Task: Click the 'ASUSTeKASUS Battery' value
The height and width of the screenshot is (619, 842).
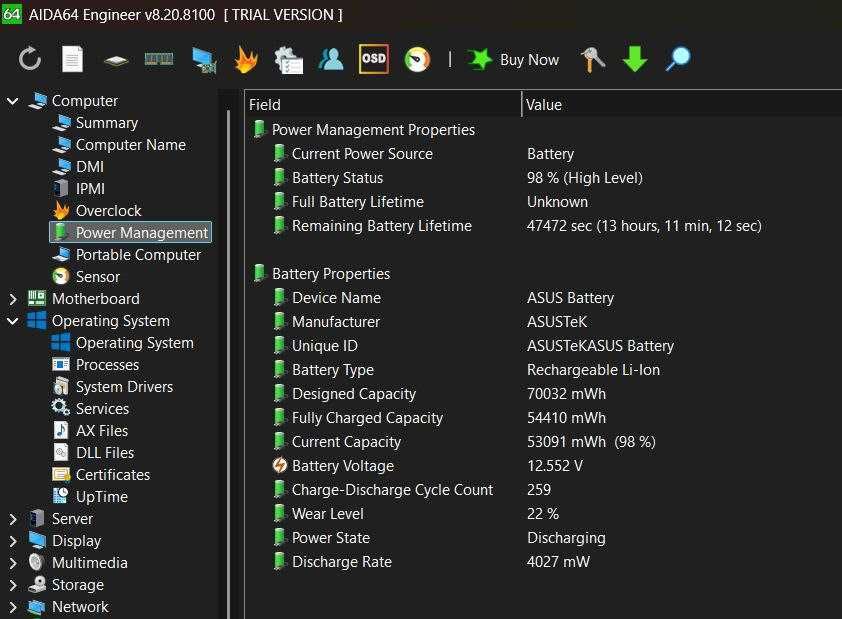Action: coord(600,346)
